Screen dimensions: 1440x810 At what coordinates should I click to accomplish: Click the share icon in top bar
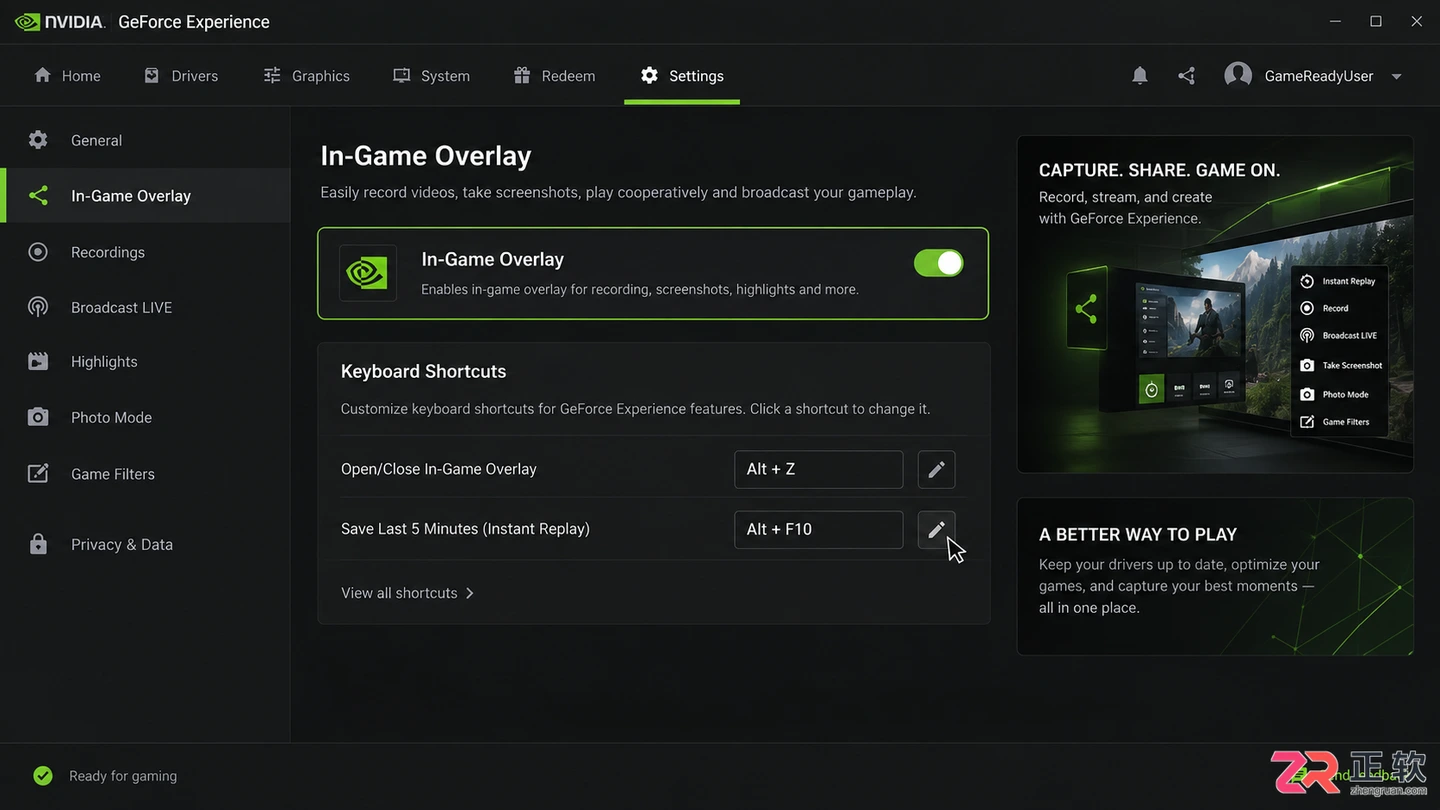[x=1187, y=76]
